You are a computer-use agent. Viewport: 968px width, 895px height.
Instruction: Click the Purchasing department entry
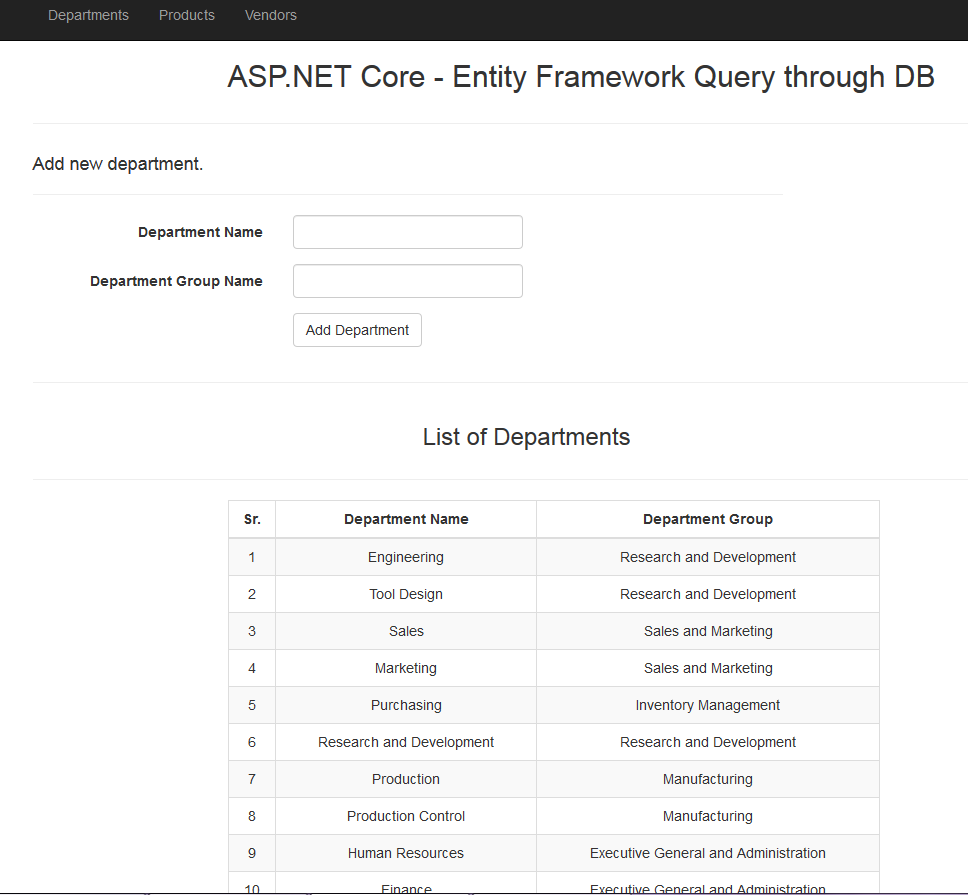(405, 705)
